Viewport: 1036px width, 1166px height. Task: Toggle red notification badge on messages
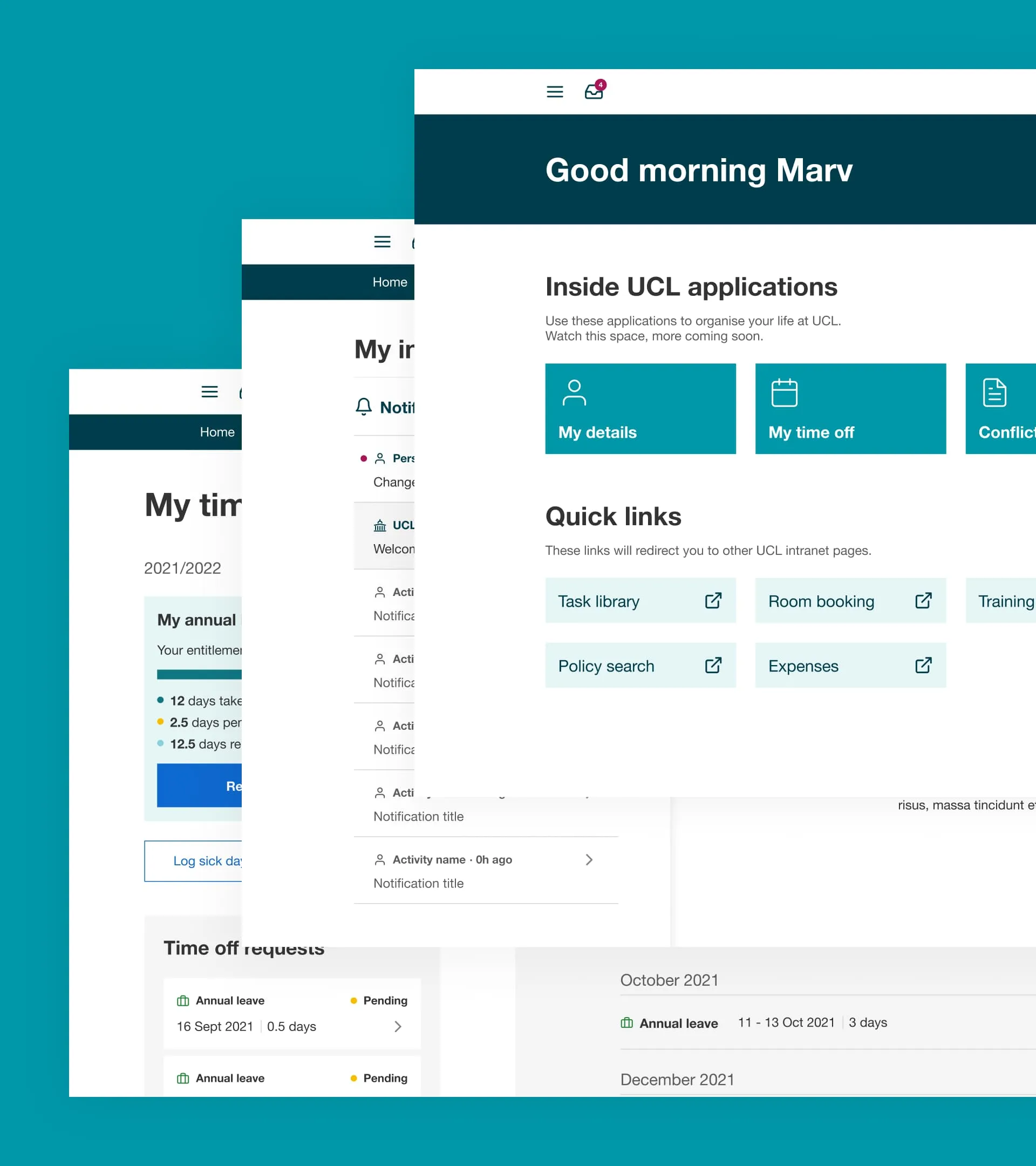click(601, 84)
